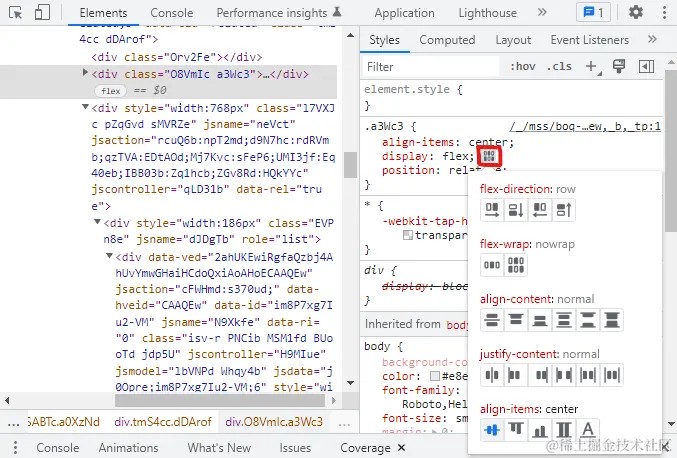Image resolution: width=677 pixels, height=458 pixels.
Task: Open the DevTools three-dot customize menu
Action: (664, 12)
